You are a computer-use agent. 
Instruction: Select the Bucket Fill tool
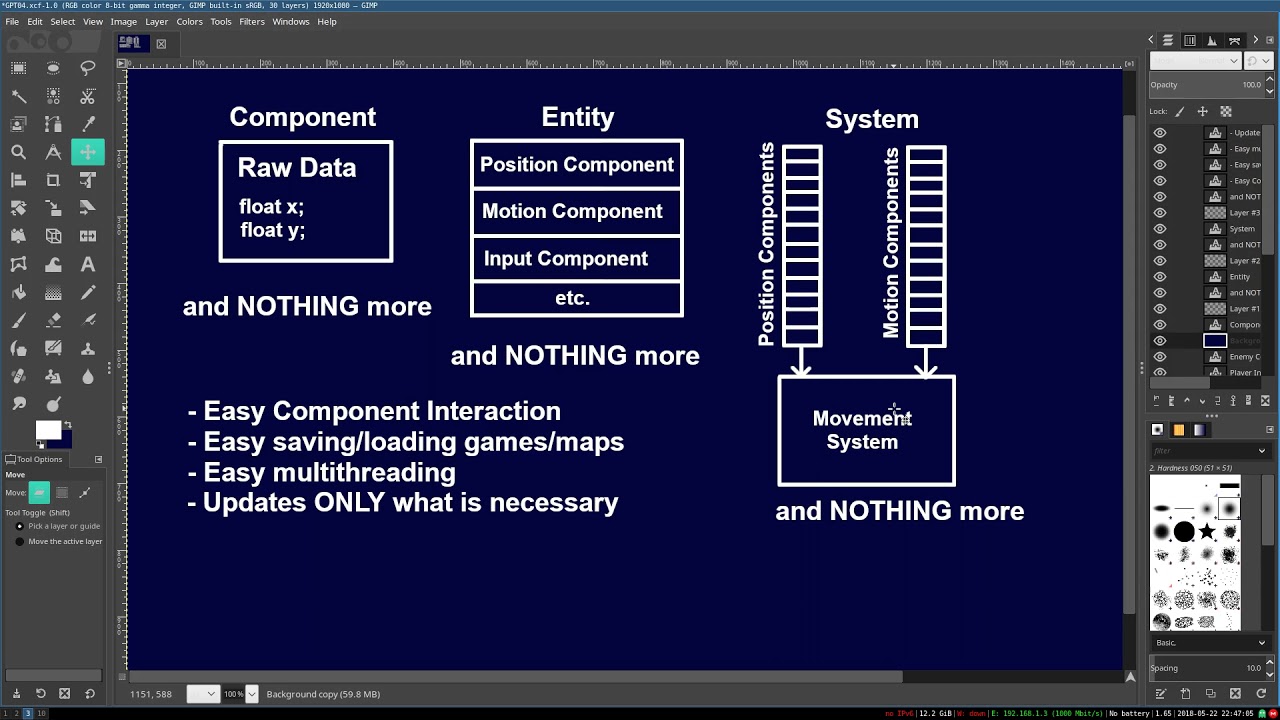click(18, 292)
